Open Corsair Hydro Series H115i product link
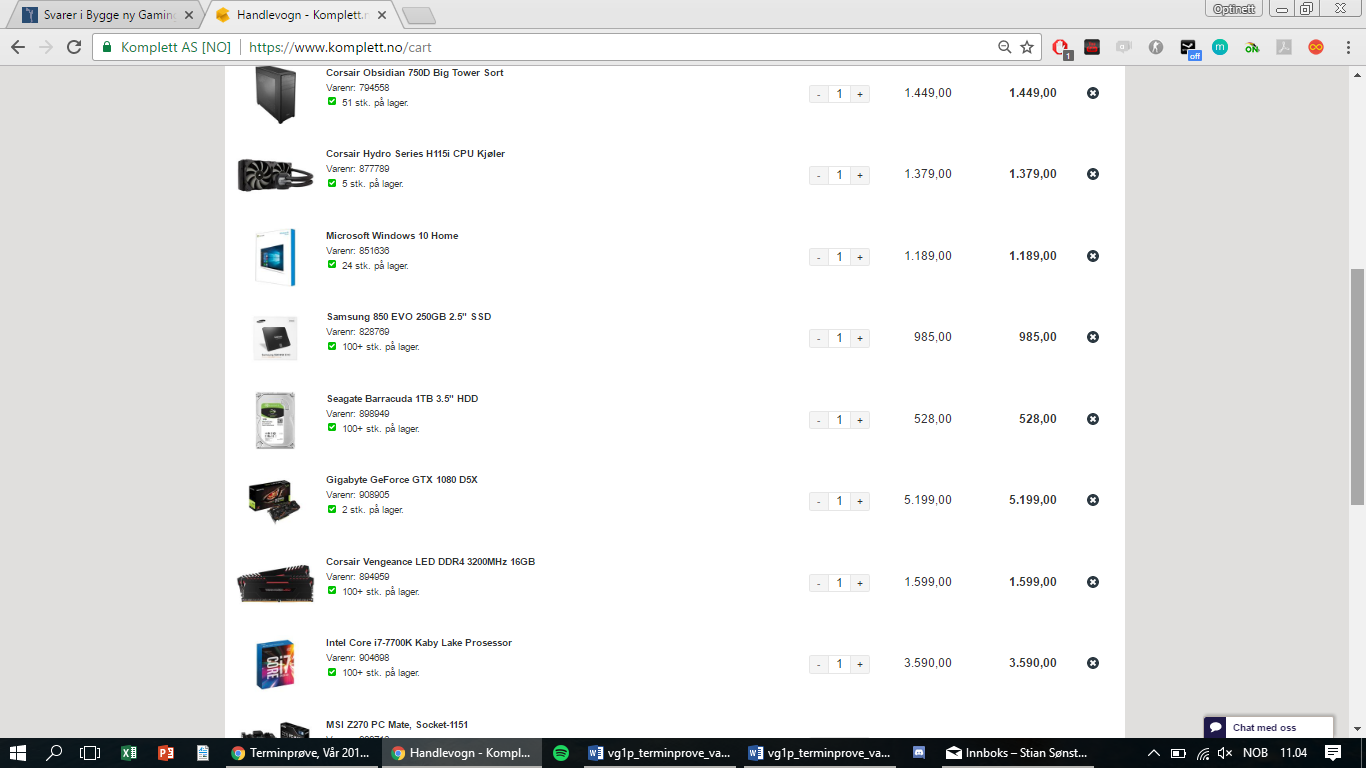The height and width of the screenshot is (768, 1366). 415,154
